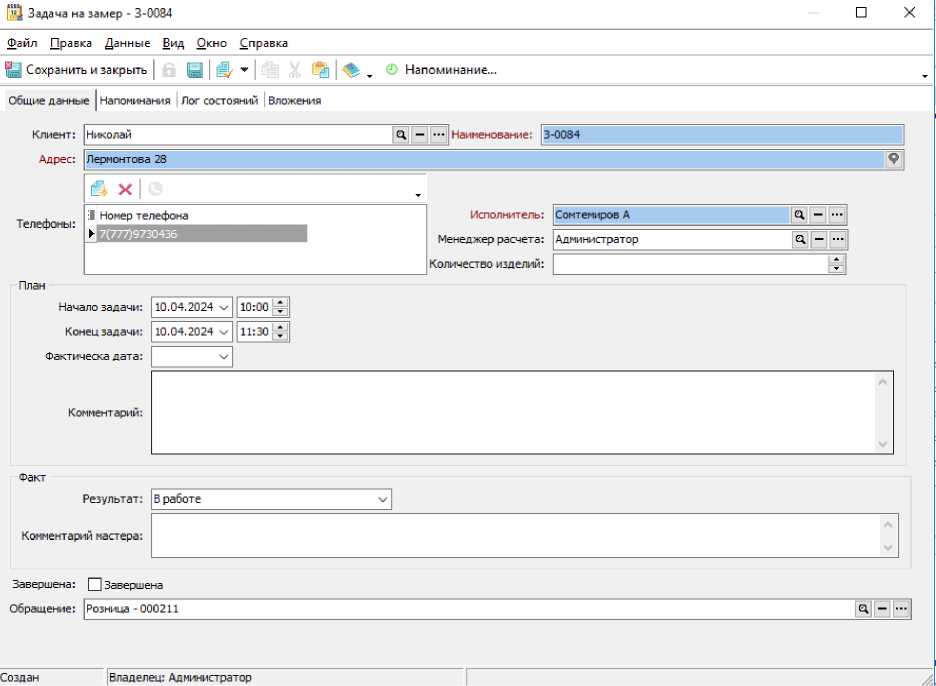Switch to Лог состояний tab
Viewport: 936px width, 686px height.
tap(220, 100)
